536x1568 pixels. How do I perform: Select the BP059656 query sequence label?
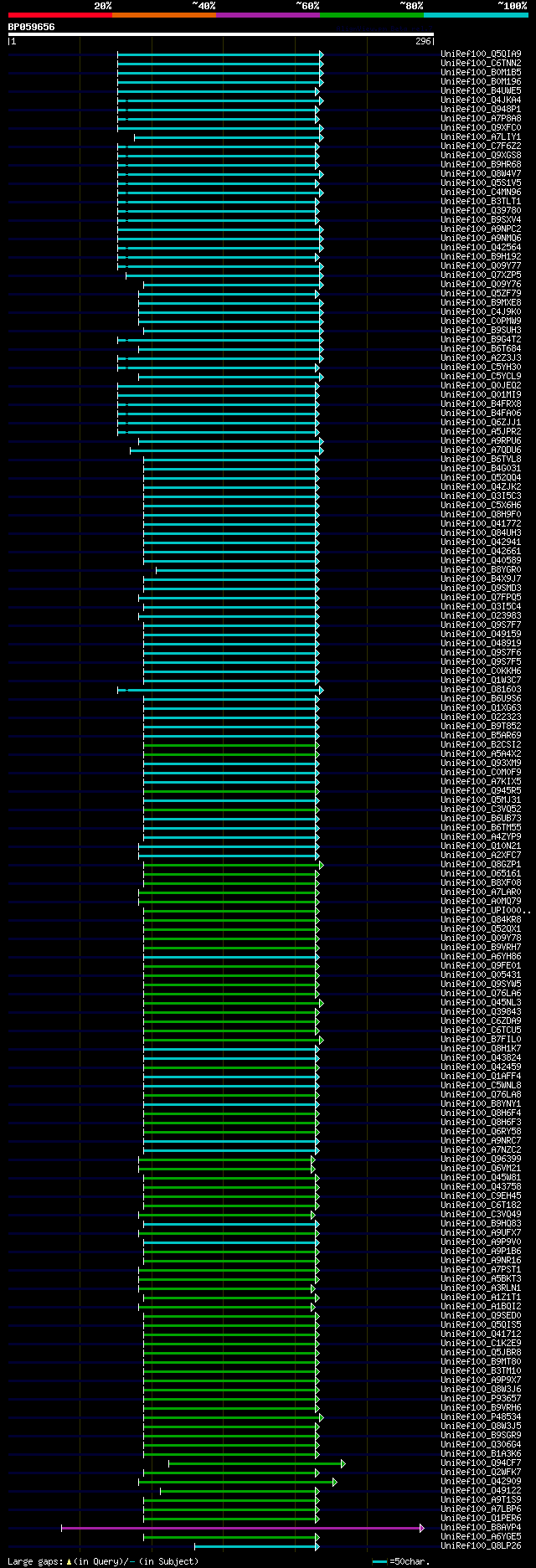click(x=32, y=27)
